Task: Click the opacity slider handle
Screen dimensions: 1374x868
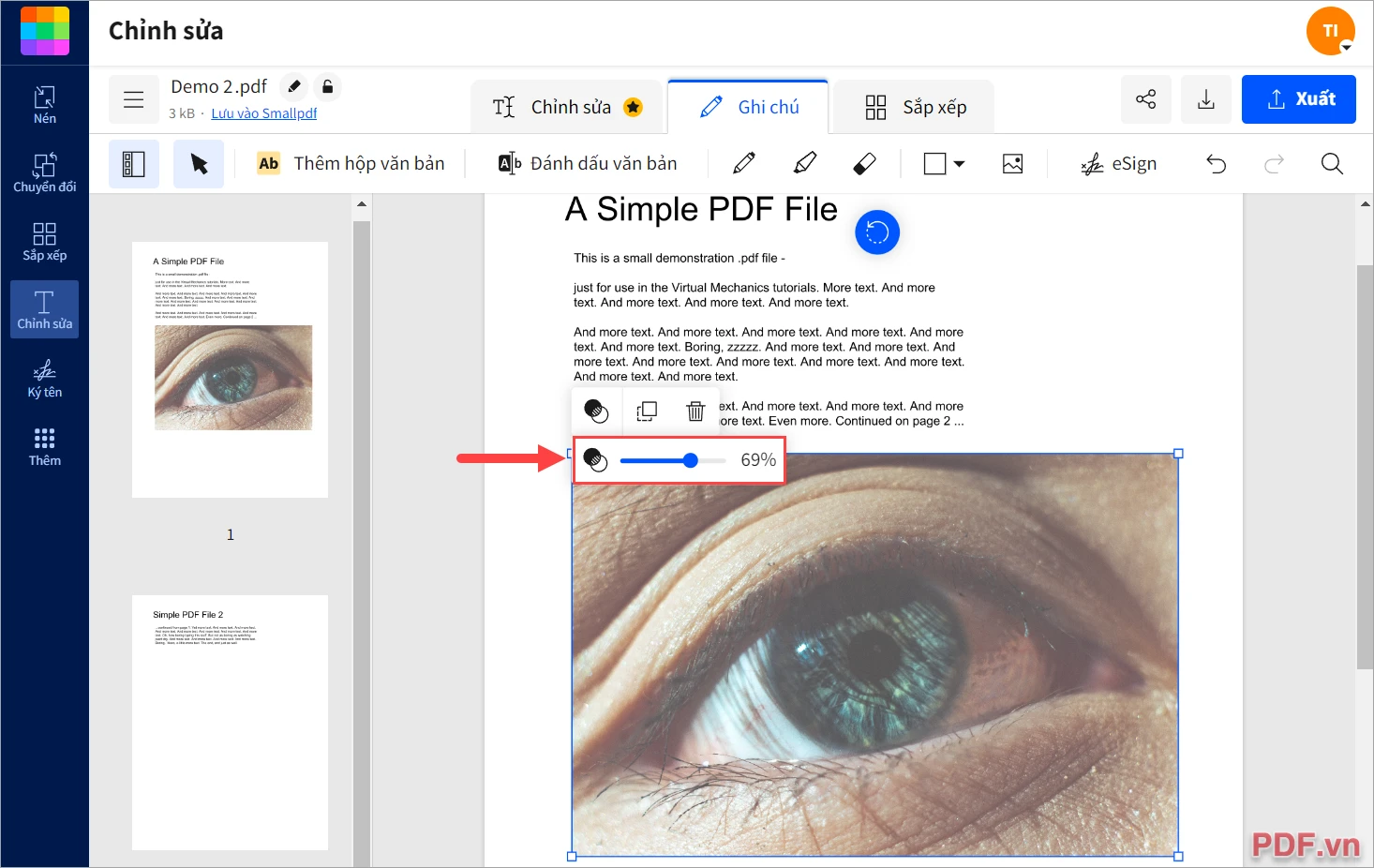Action: click(691, 460)
